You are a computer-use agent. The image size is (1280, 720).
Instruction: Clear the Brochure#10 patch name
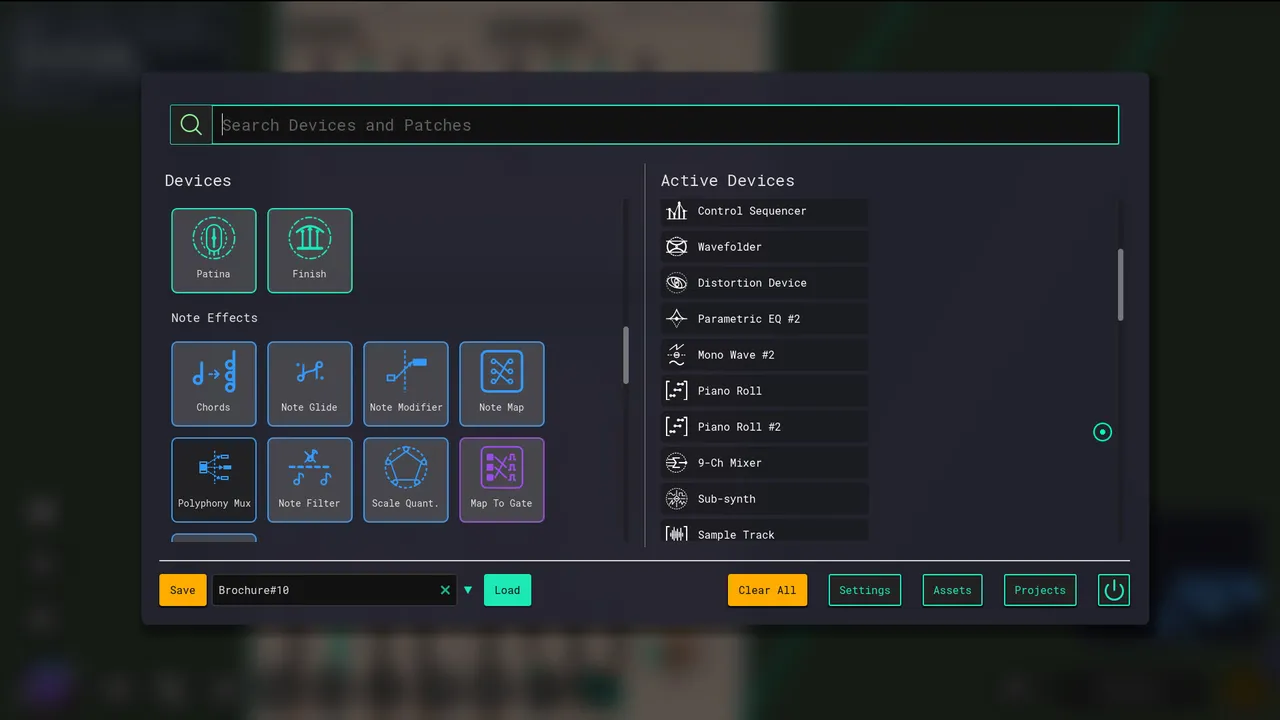coord(445,590)
